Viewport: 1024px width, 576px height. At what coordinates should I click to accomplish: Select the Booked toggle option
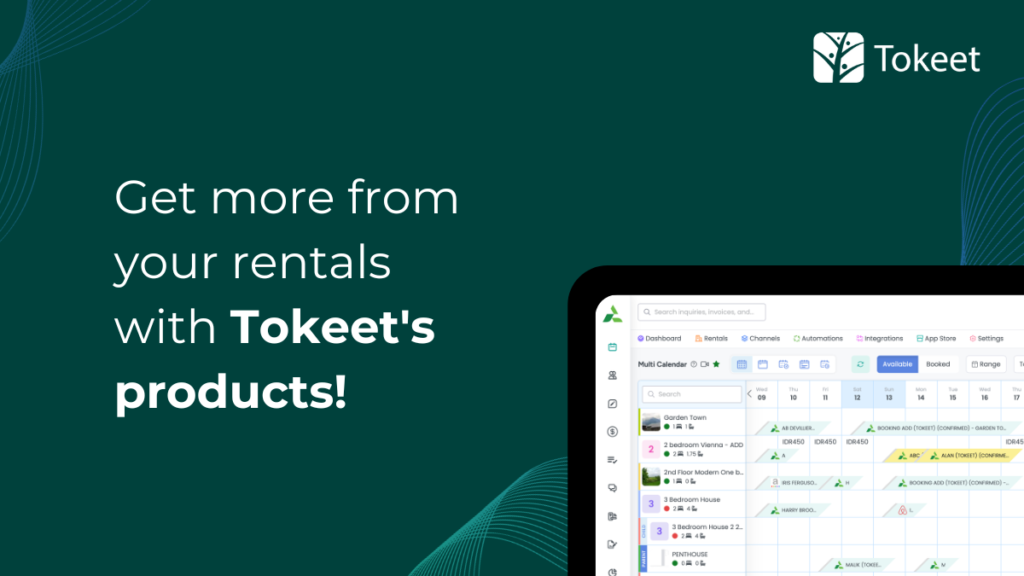938,364
